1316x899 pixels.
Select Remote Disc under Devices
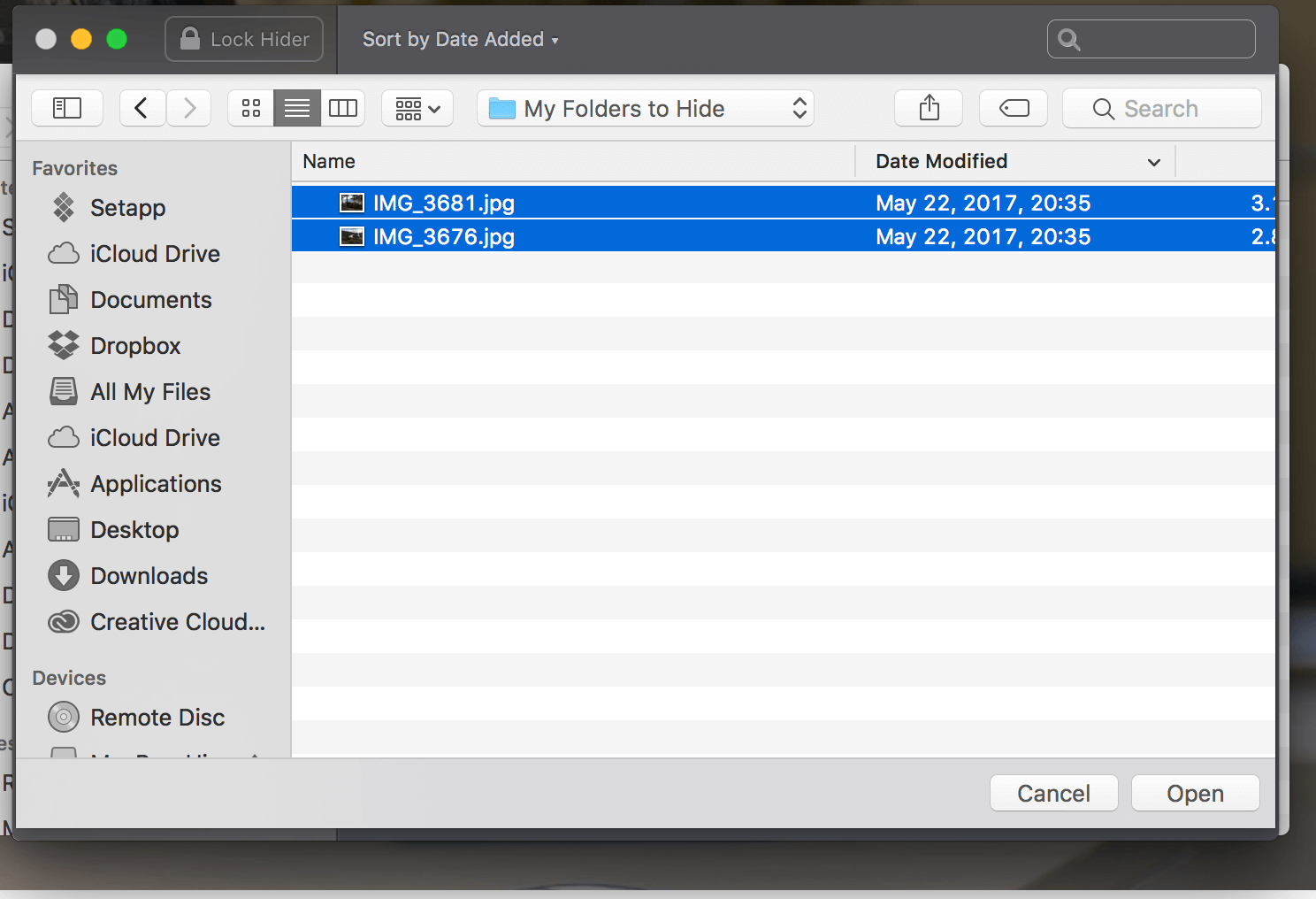(x=157, y=717)
